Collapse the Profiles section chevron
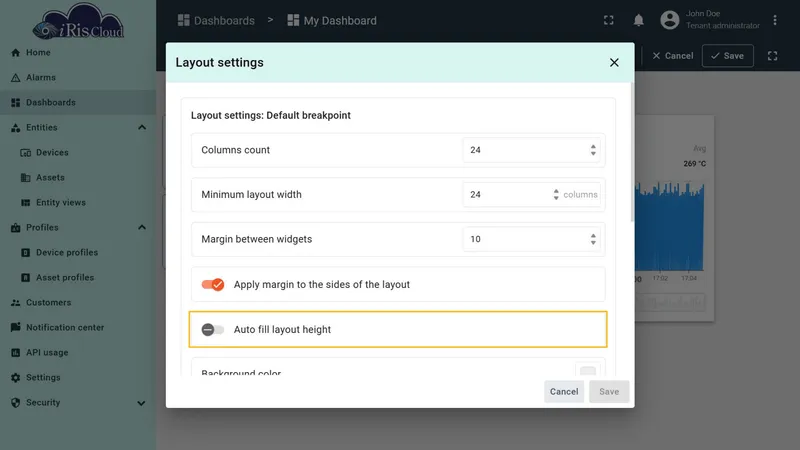Screen dimensions: 800x450 click(142, 228)
